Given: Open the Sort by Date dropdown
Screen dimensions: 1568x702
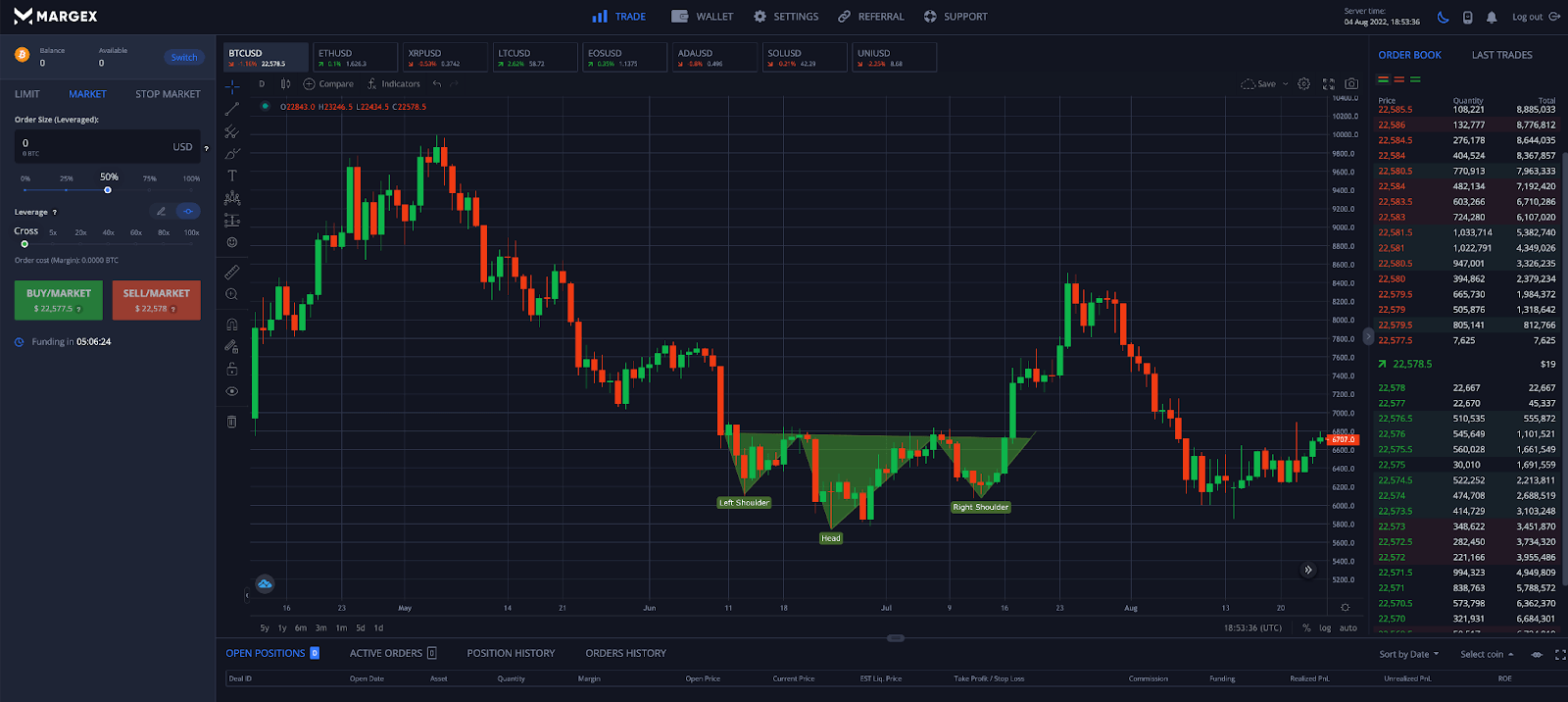Looking at the screenshot, I should pos(1408,654).
